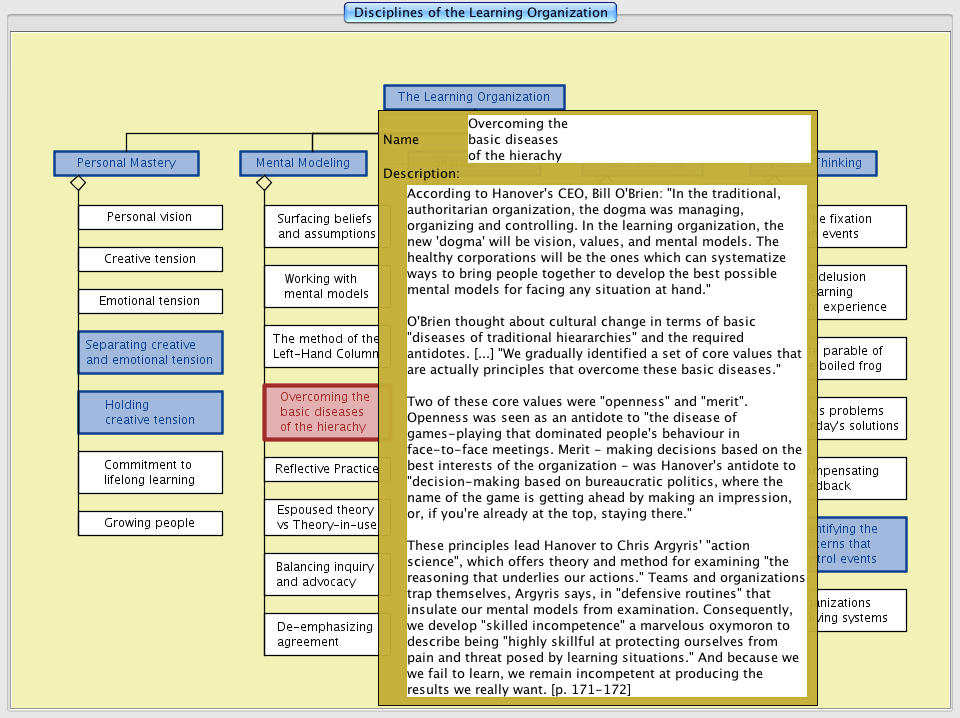Image resolution: width=960 pixels, height=718 pixels.
Task: Select the Disciplines of the Learning Organization title tab
Action: pos(480,13)
